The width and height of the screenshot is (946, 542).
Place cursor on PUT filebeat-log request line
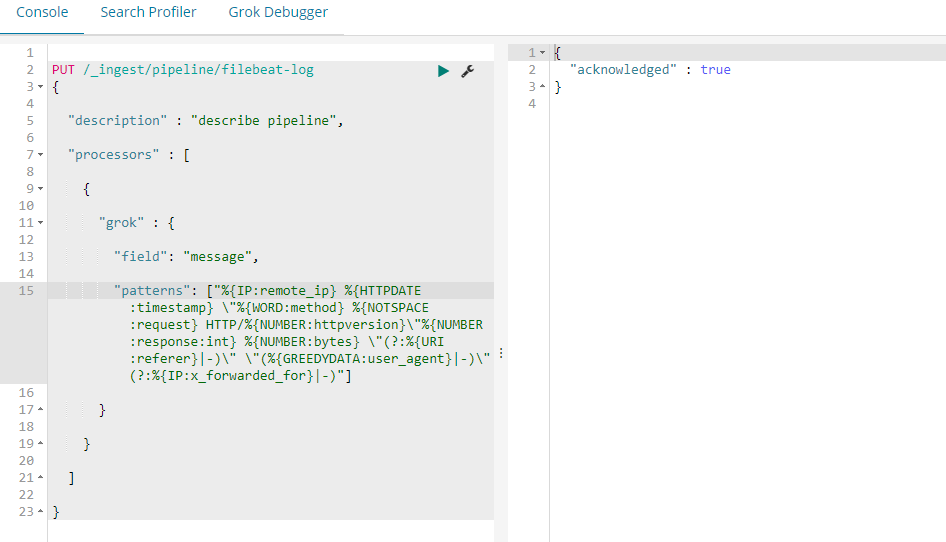190,70
